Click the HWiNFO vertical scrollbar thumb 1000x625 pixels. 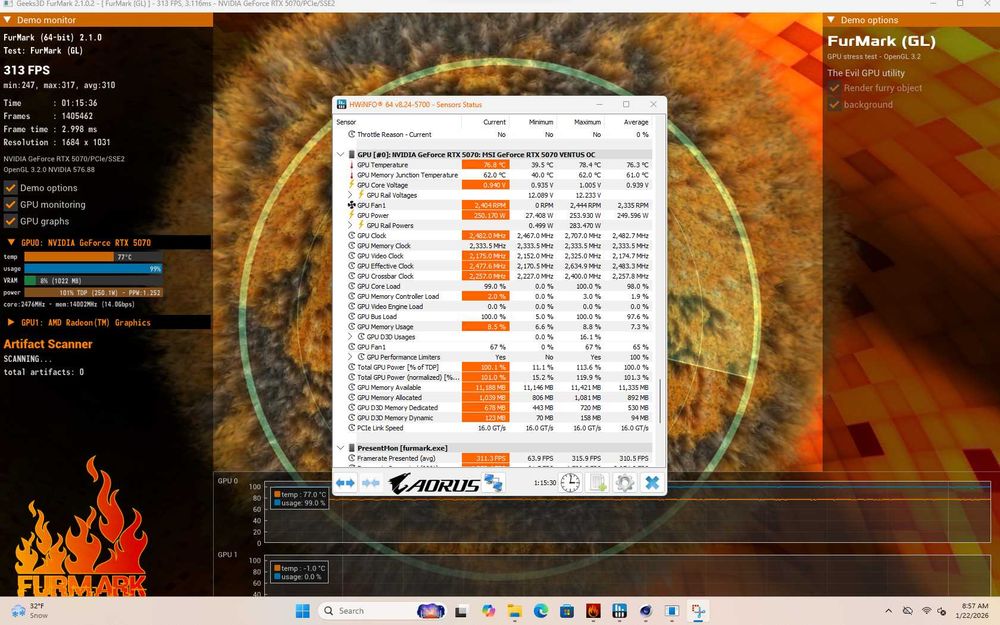point(659,401)
